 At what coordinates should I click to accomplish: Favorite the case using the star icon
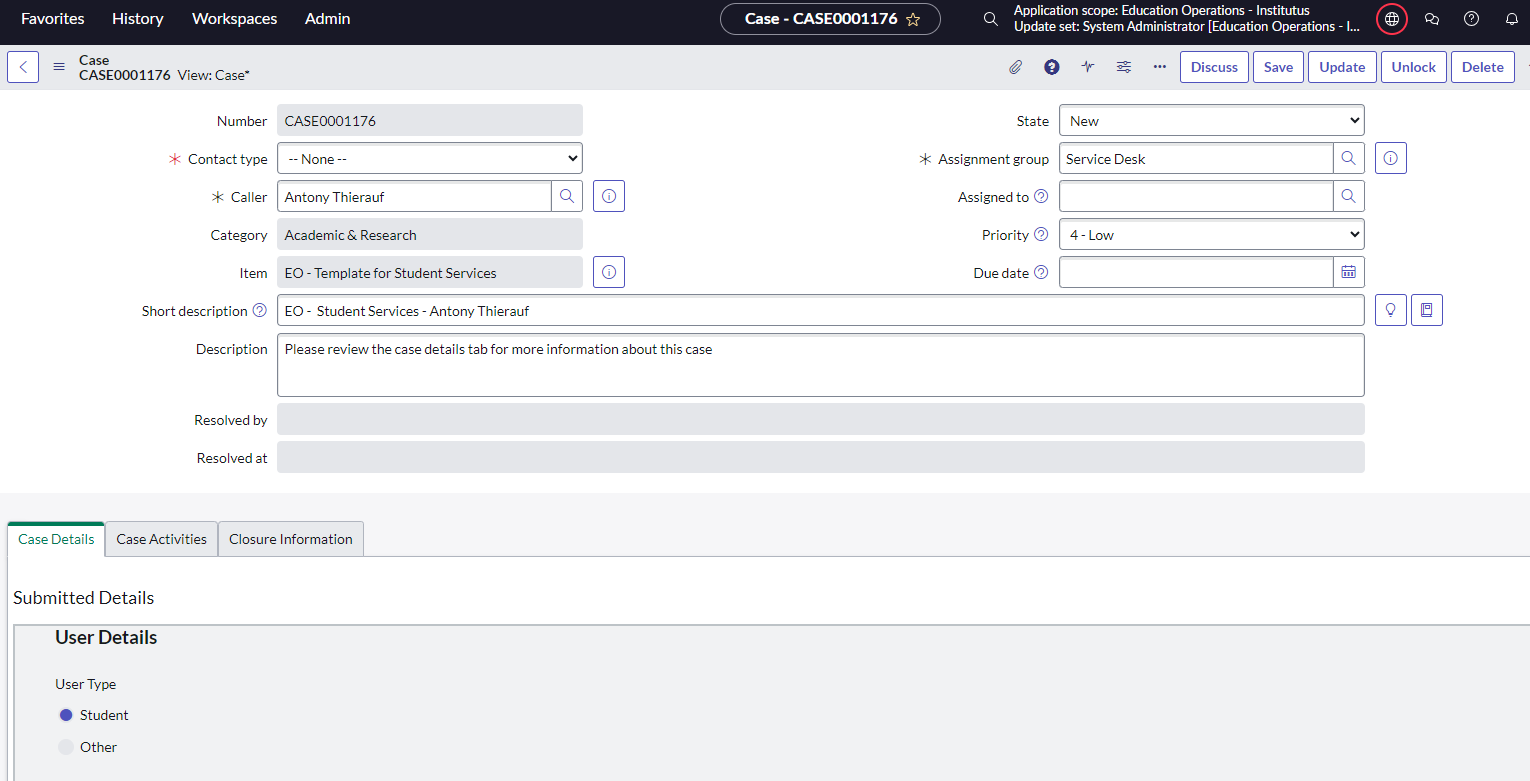(x=913, y=19)
